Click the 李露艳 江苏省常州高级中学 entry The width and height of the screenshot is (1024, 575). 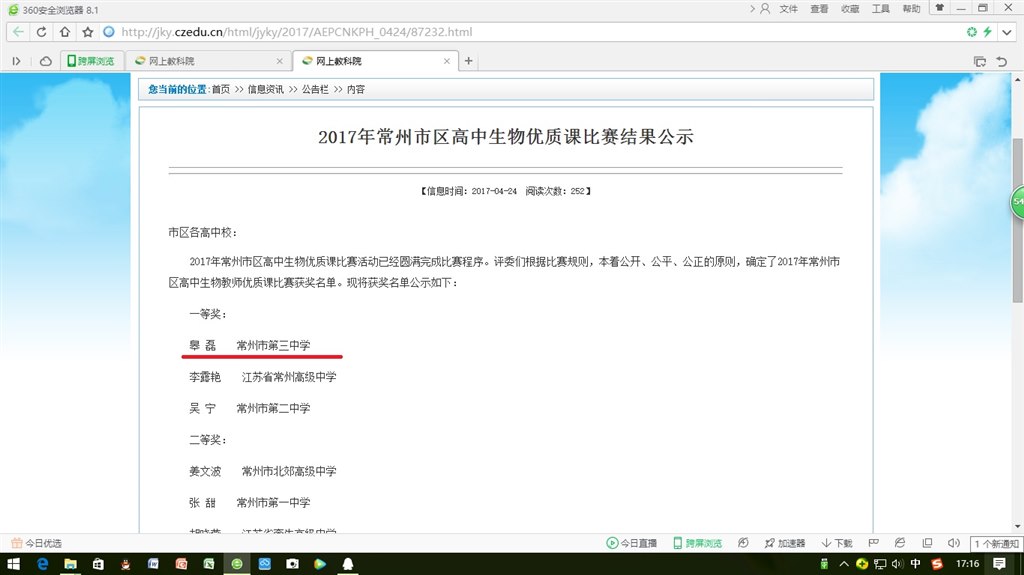(263, 377)
